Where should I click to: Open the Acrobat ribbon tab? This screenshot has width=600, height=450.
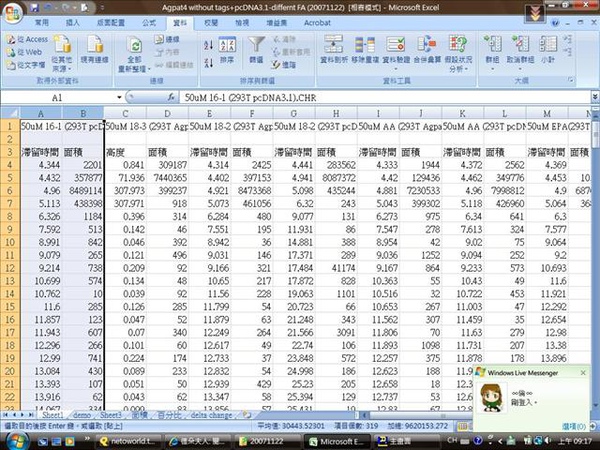(317, 23)
